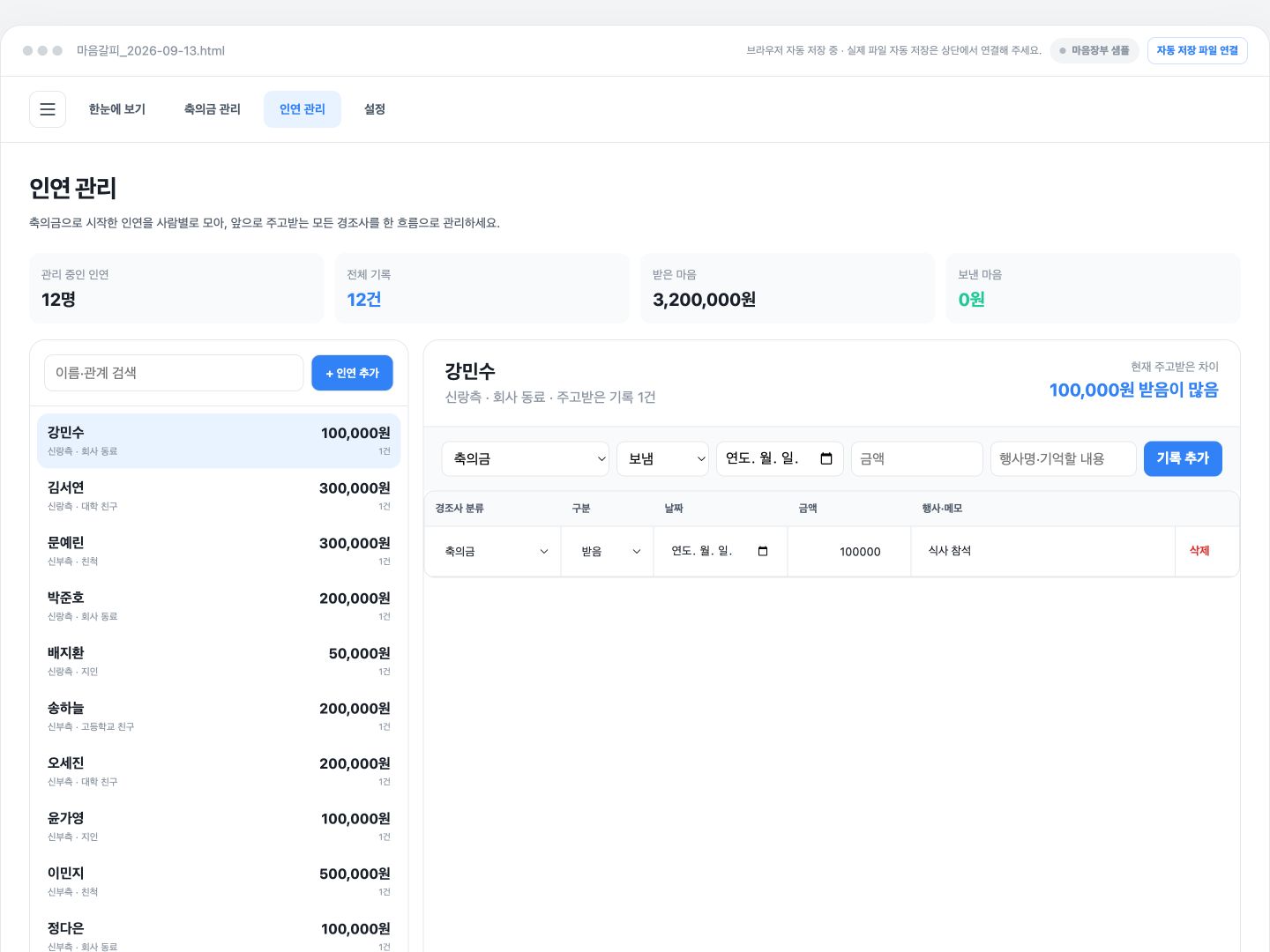Select the 인연 관리 tab

pyautogui.click(x=303, y=109)
